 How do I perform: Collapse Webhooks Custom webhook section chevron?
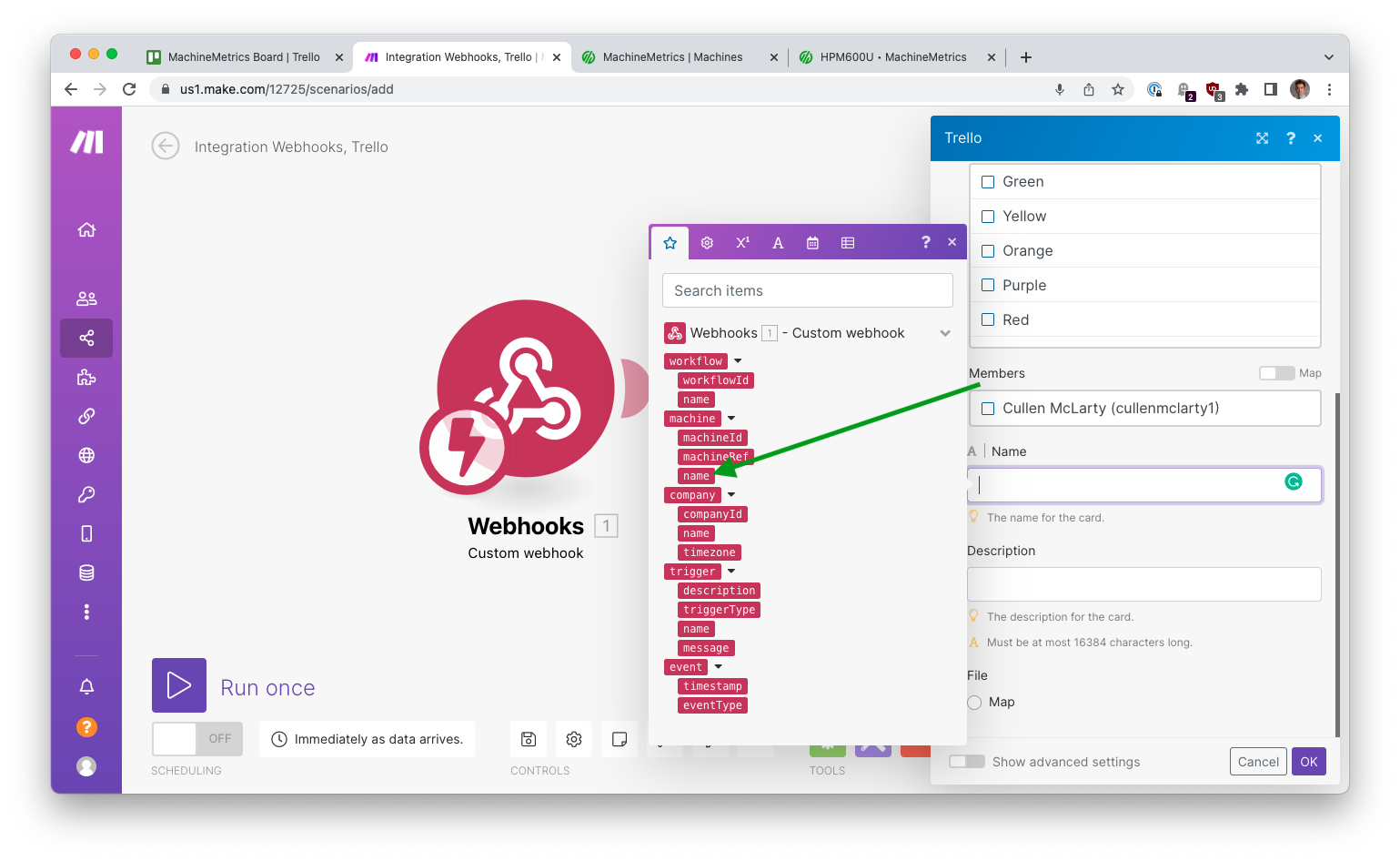click(x=945, y=333)
